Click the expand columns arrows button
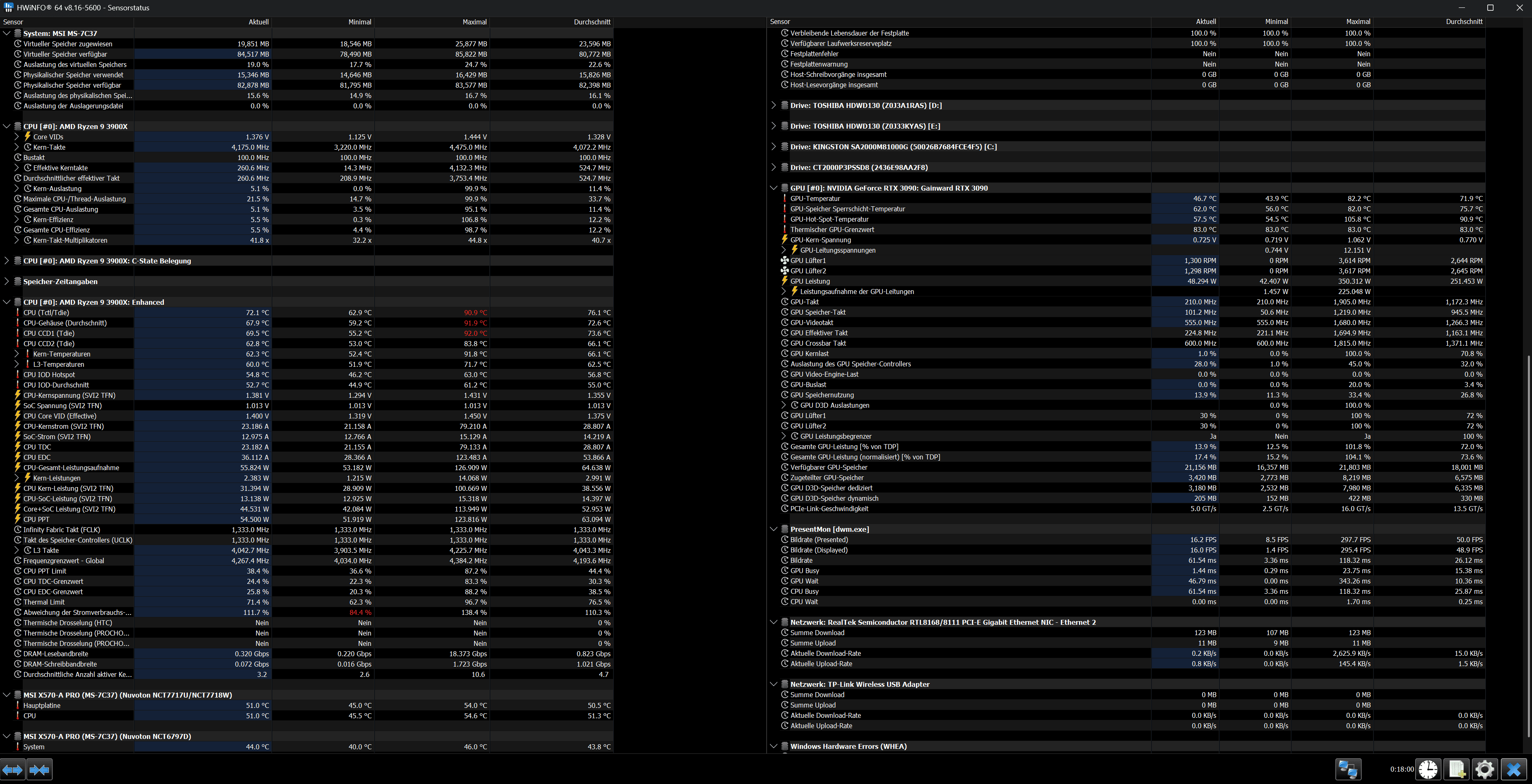Image resolution: width=1532 pixels, height=784 pixels. (x=12, y=770)
